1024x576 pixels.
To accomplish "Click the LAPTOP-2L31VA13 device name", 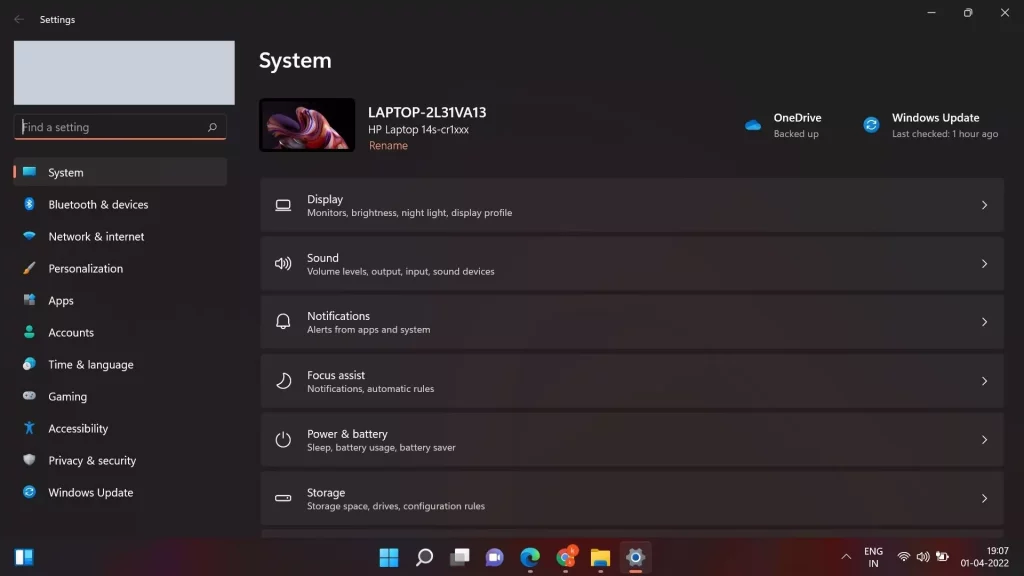I will (x=427, y=112).
